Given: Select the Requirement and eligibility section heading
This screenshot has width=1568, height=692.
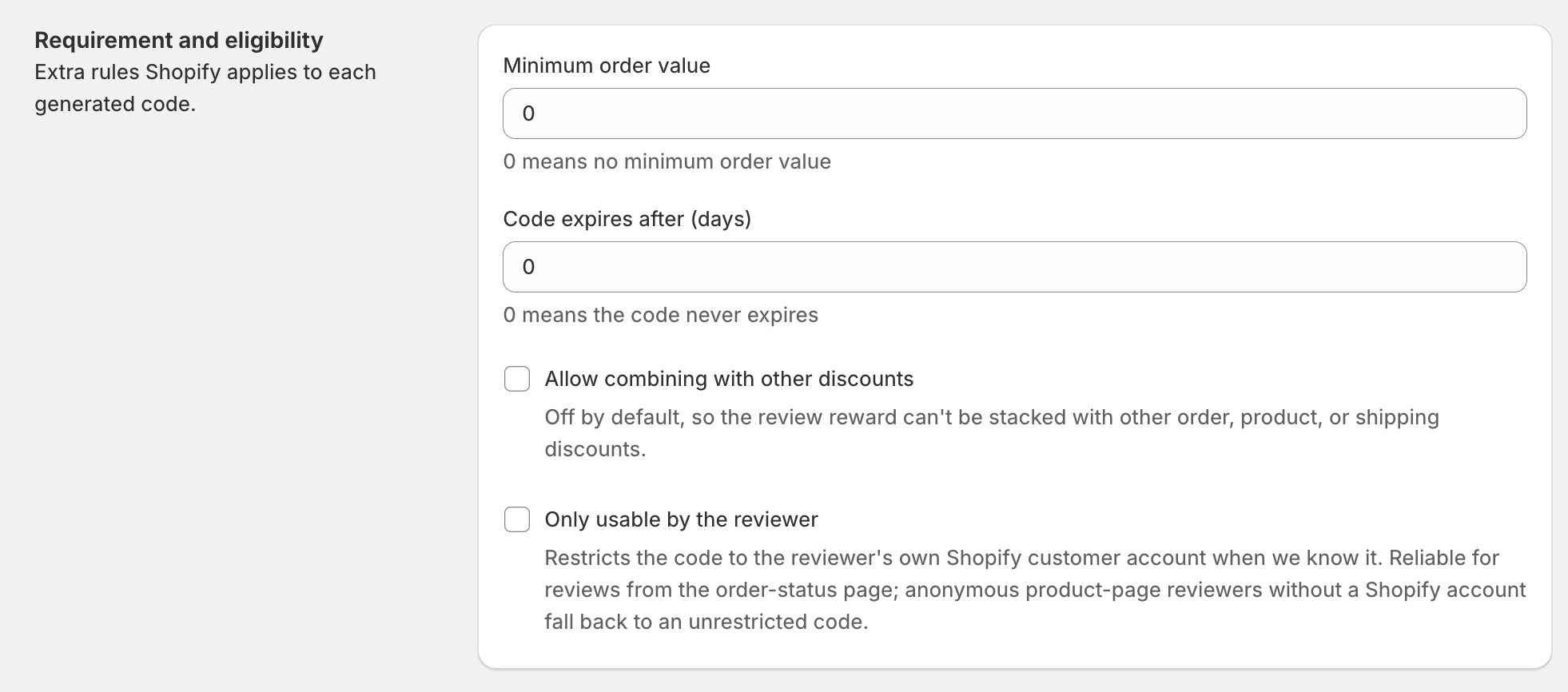Looking at the screenshot, I should click(x=179, y=40).
